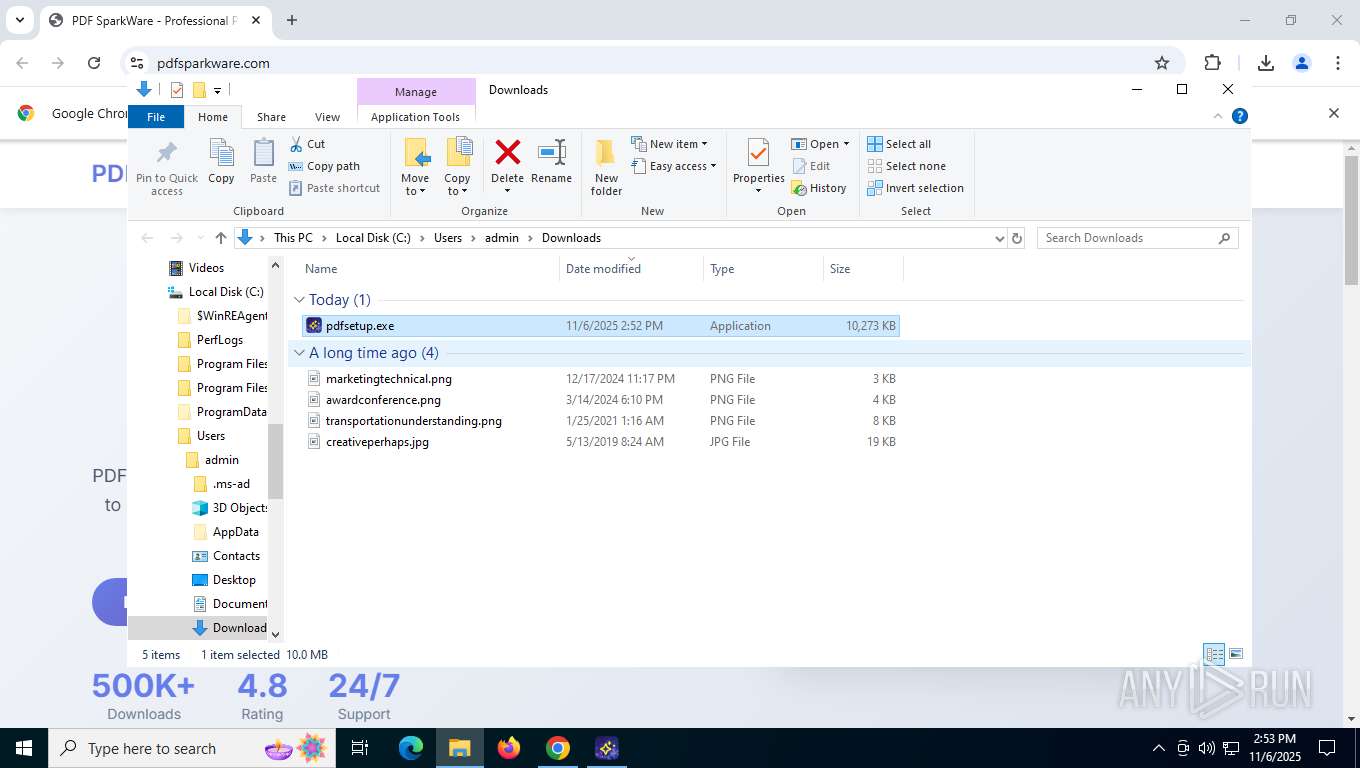Viewport: 1360px width, 768px height.
Task: Click the Users breadcrumb in address bar
Action: [x=448, y=238]
